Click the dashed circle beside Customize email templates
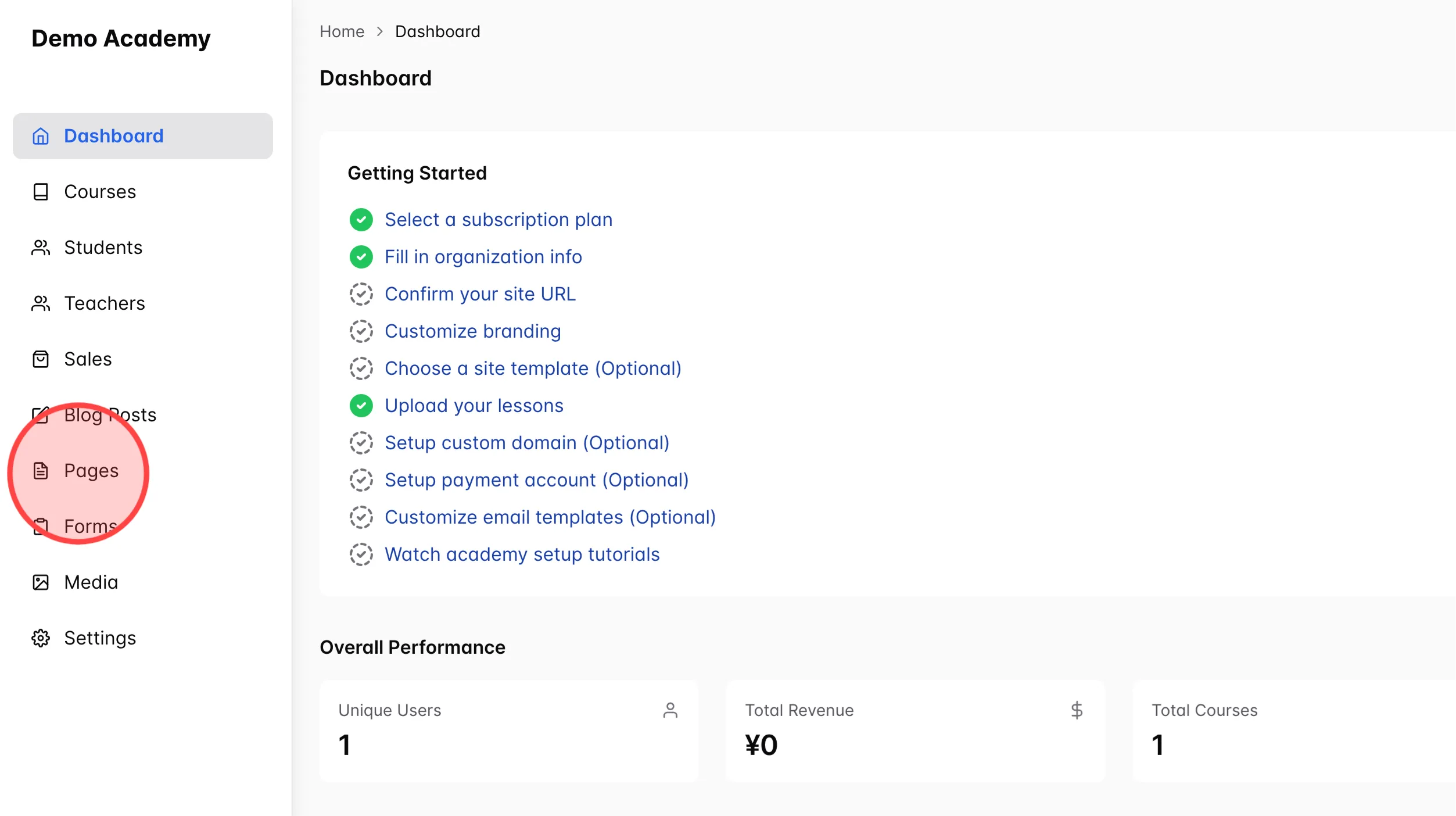 pos(361,517)
